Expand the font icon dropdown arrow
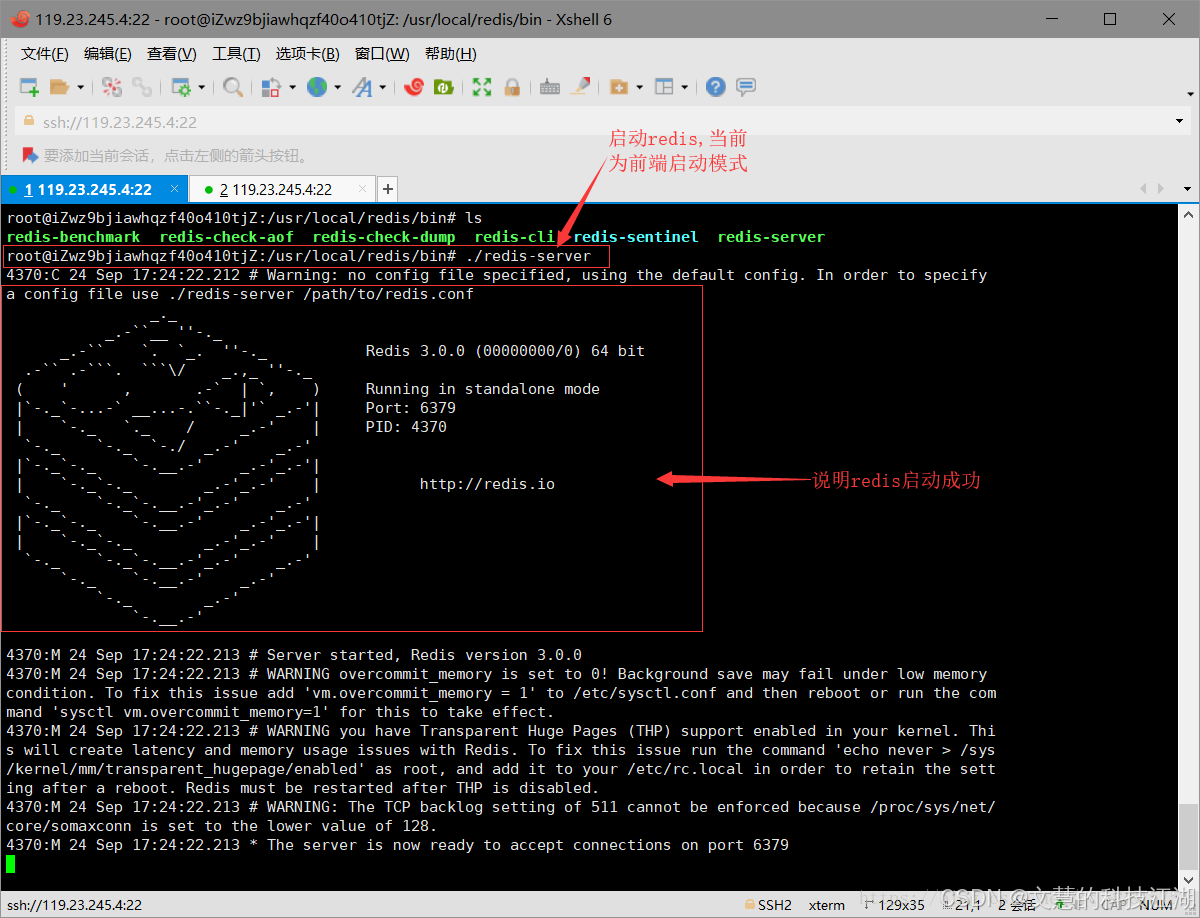 click(384, 88)
